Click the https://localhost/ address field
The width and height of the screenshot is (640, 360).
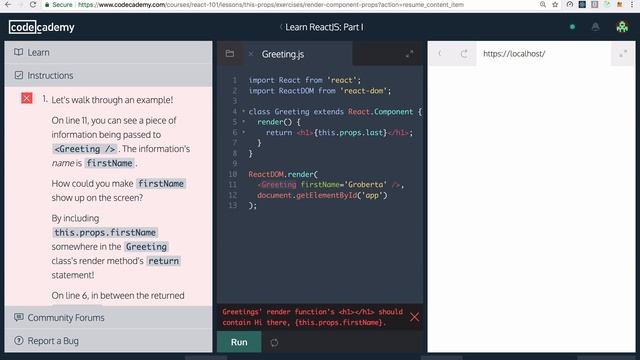pyautogui.click(x=543, y=53)
